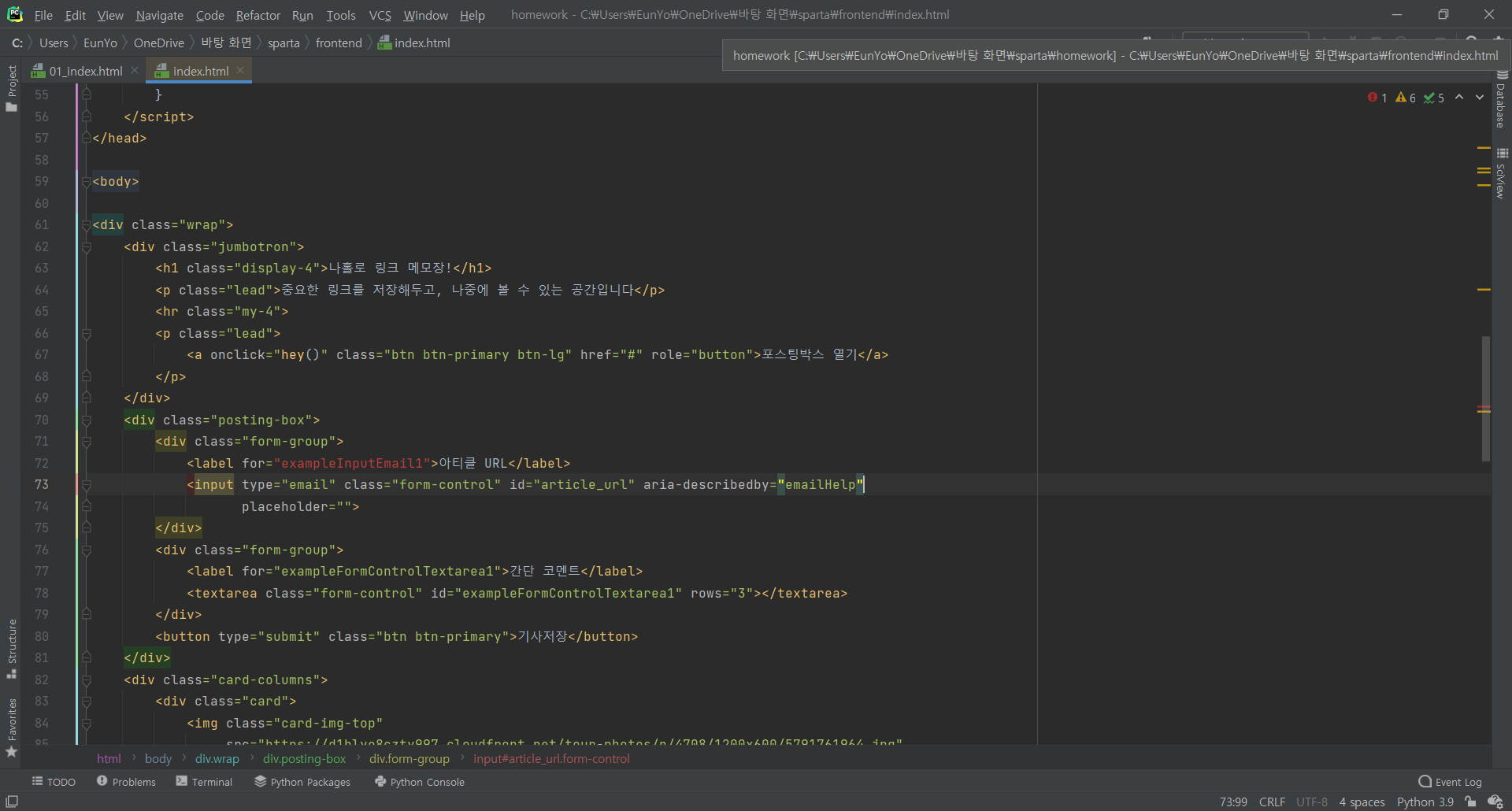Toggle read-only lock icon in status bar
Viewport: 1512px width, 811px height.
1470,802
